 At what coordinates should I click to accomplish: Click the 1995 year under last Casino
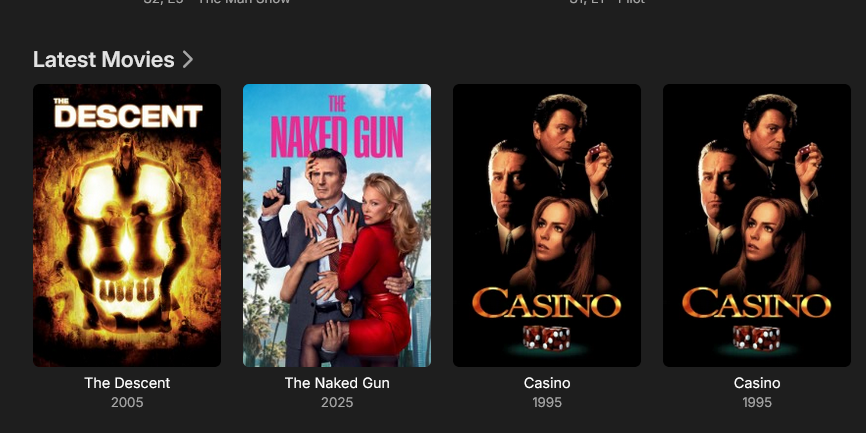point(757,403)
